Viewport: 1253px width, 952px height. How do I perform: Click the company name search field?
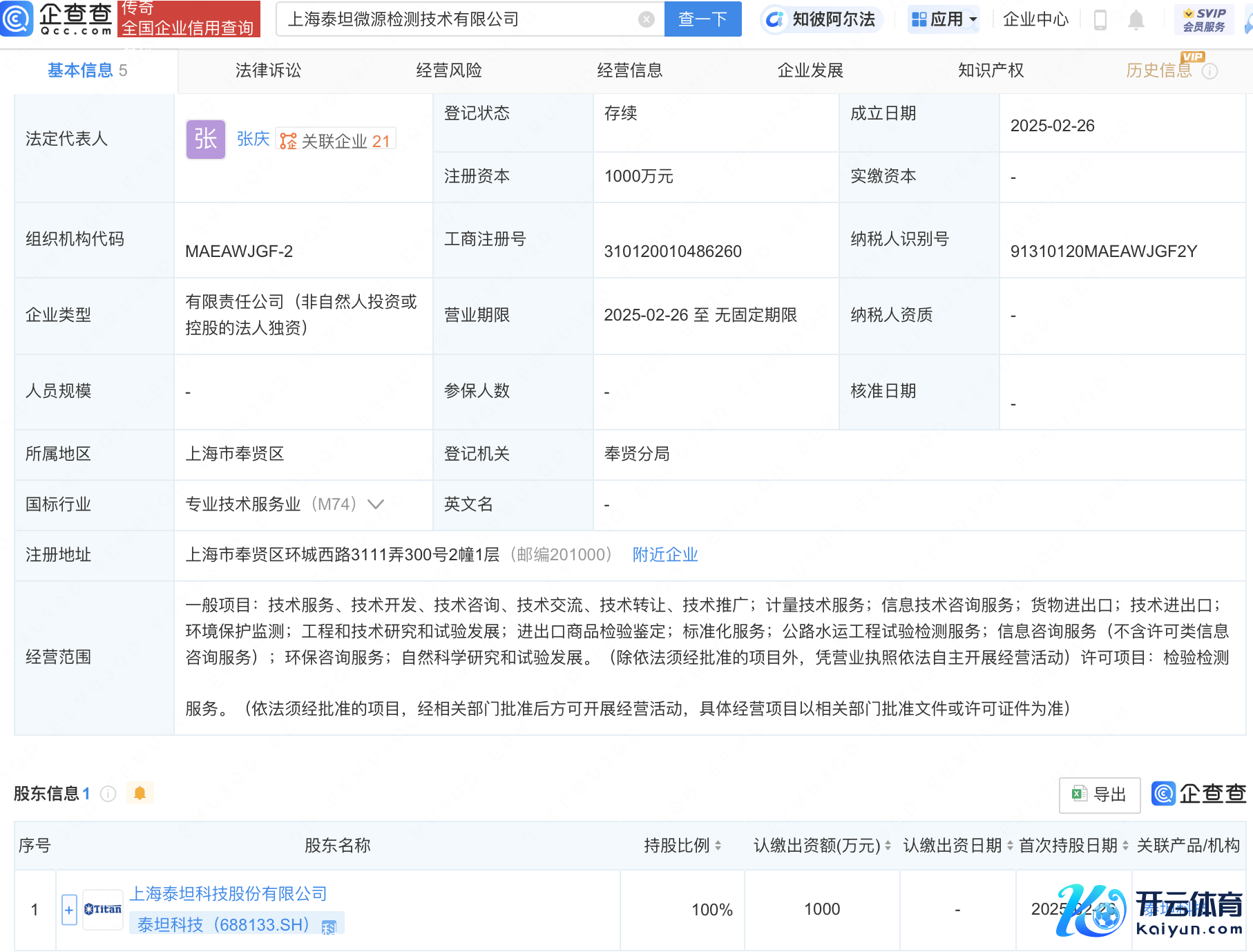pyautogui.click(x=456, y=19)
